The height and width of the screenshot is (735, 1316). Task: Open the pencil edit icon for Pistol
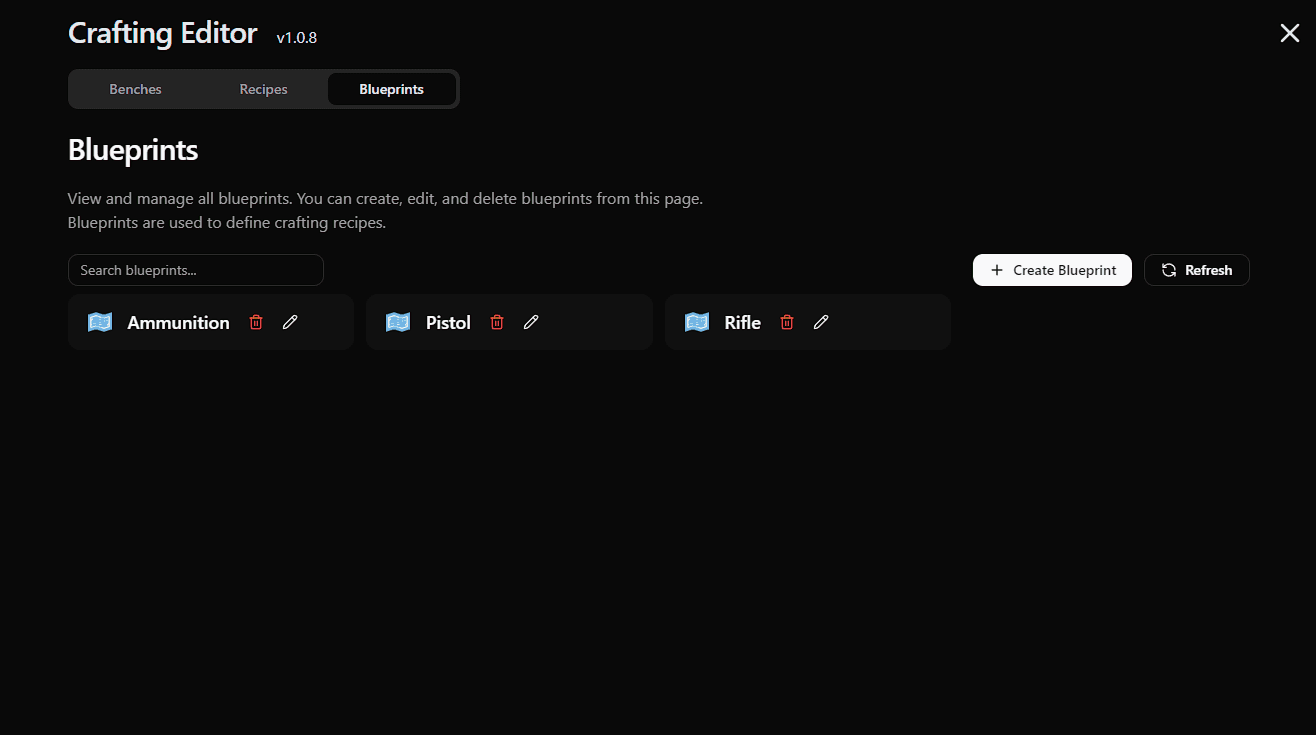530,321
